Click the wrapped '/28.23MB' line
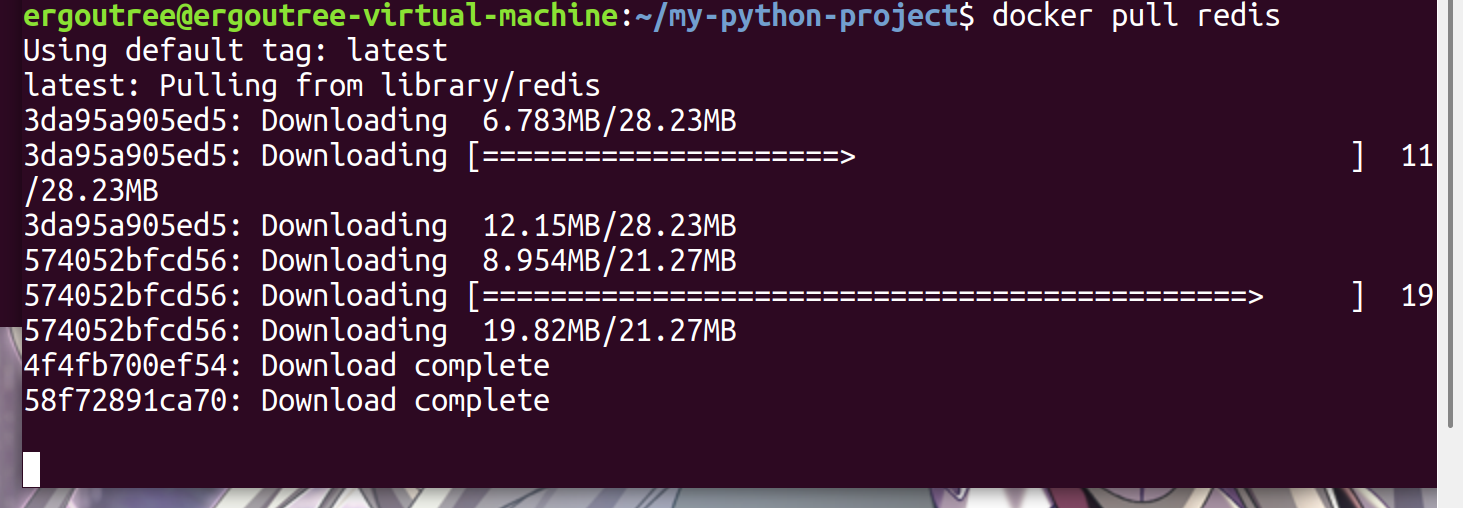1463x508 pixels. point(91,190)
